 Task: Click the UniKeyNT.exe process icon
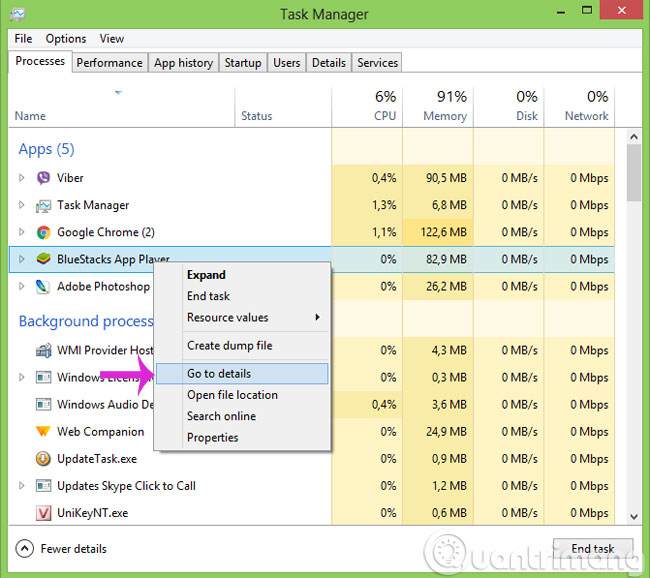[x=43, y=513]
